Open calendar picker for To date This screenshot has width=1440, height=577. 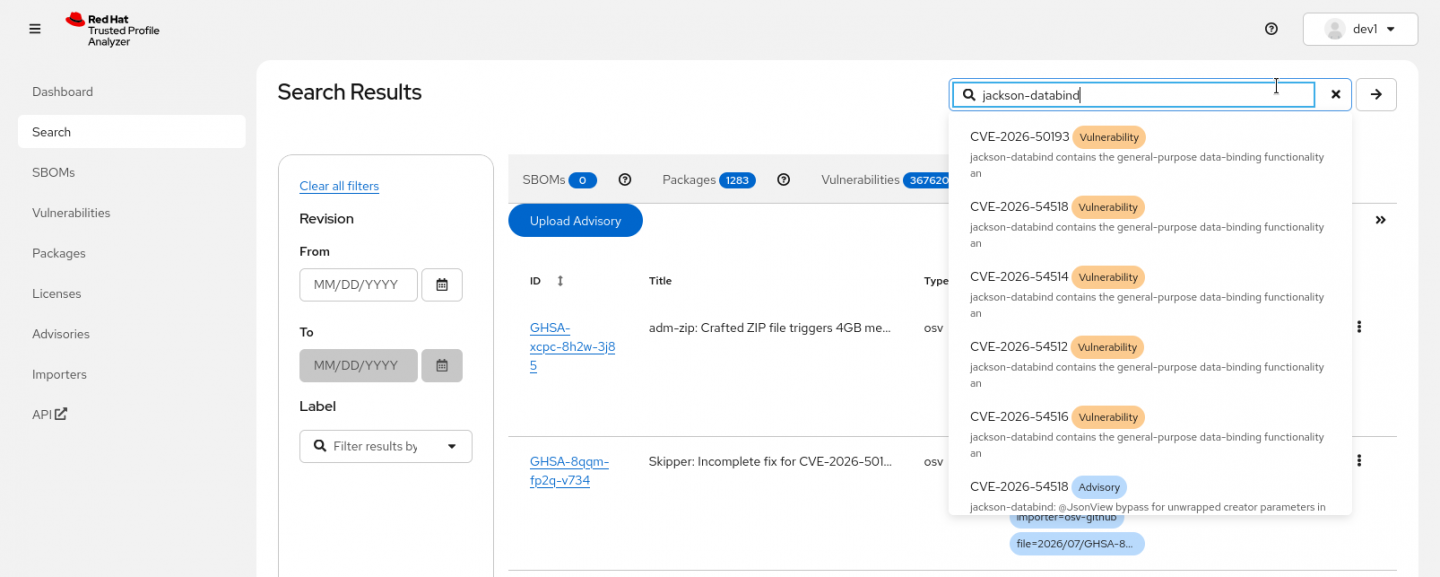[442, 365]
